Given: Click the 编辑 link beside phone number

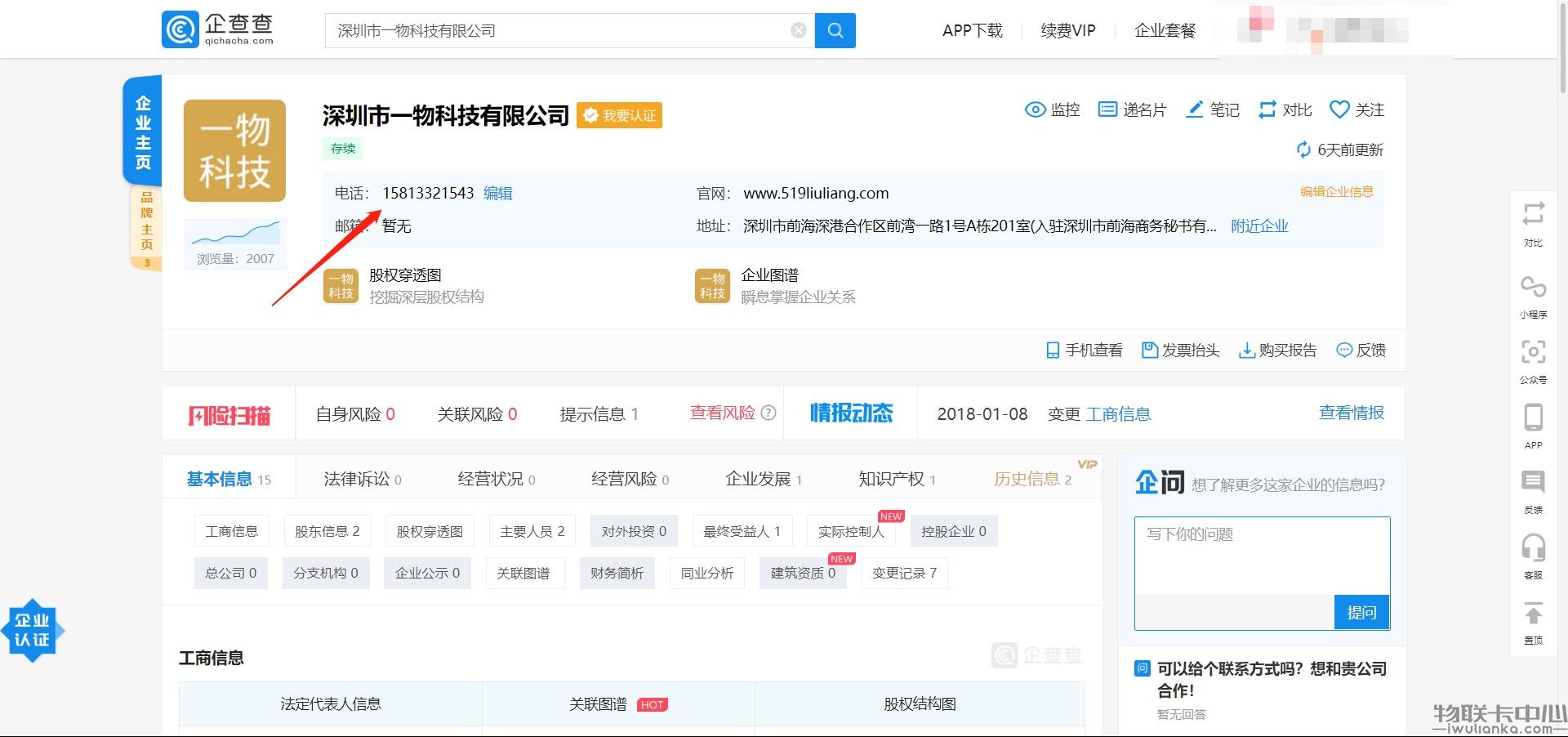Looking at the screenshot, I should (x=498, y=193).
